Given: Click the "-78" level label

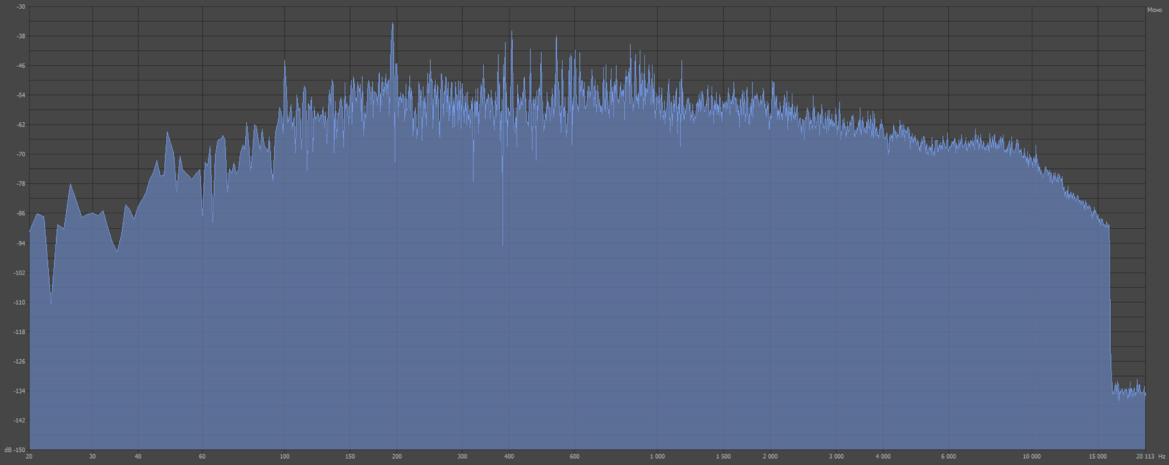Looking at the screenshot, I should pyautogui.click(x=20, y=184).
